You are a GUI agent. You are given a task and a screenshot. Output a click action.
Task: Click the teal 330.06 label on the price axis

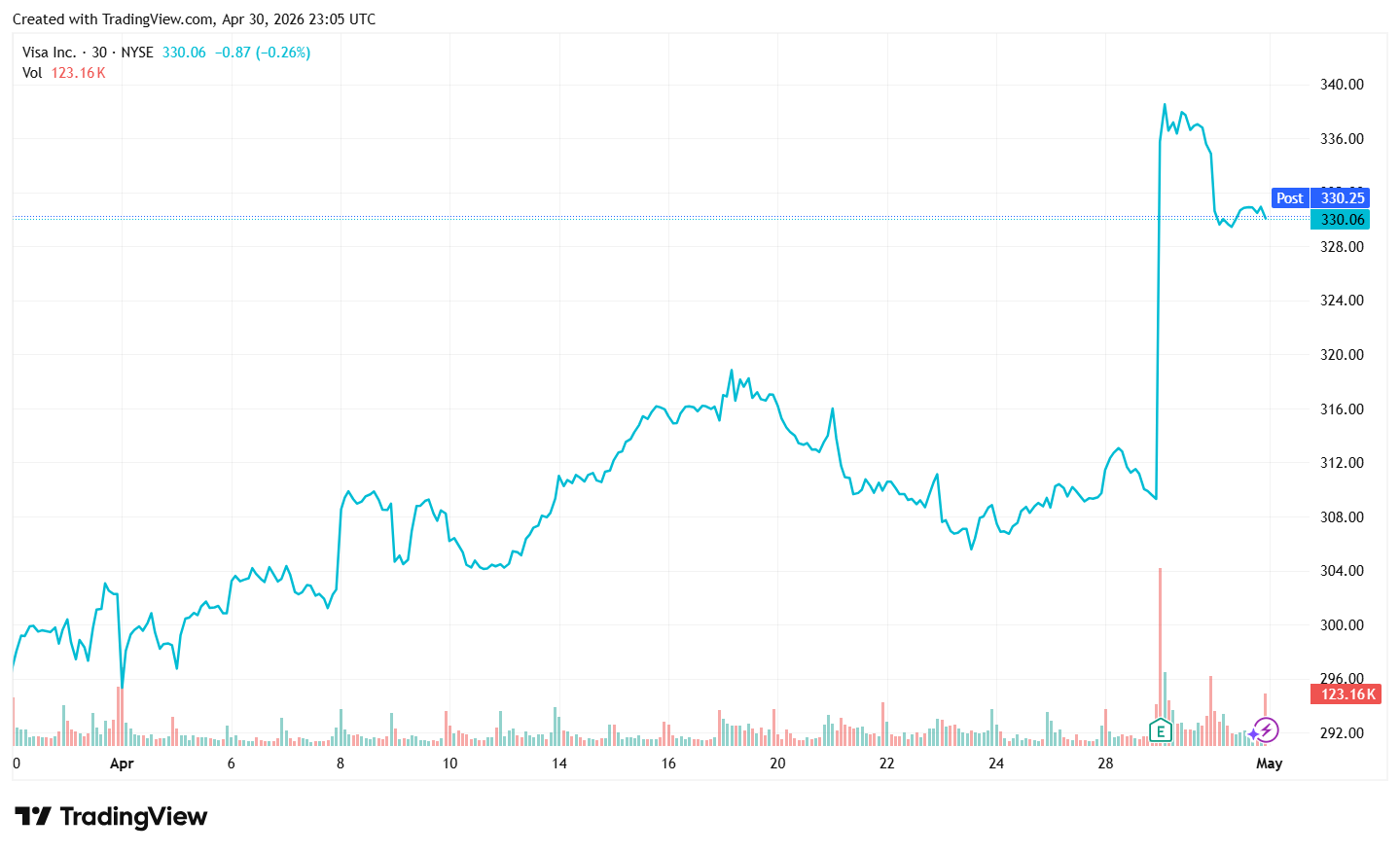tap(1341, 220)
